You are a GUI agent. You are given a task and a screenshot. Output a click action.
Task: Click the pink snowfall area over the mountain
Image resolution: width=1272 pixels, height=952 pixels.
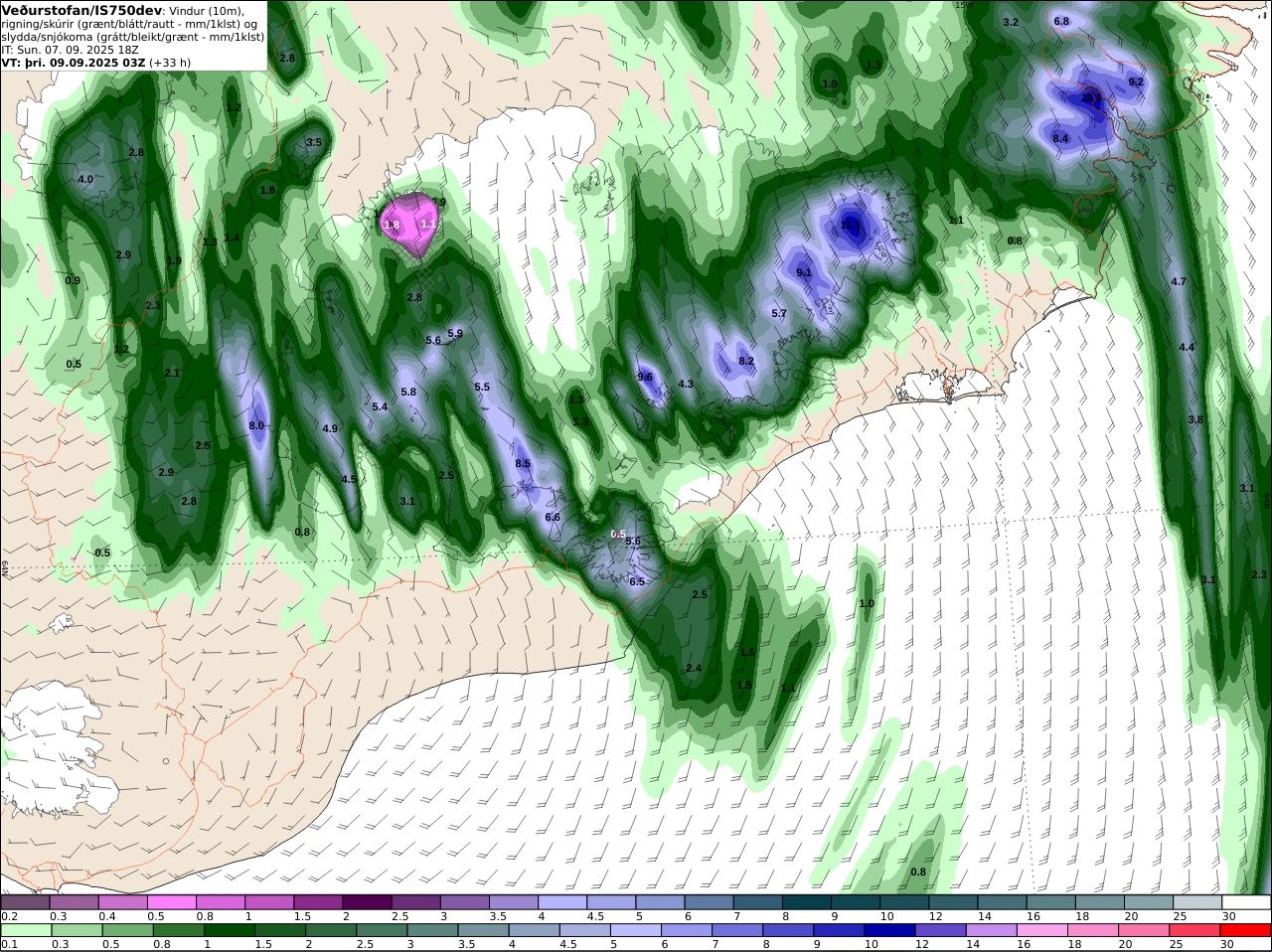tap(408, 225)
